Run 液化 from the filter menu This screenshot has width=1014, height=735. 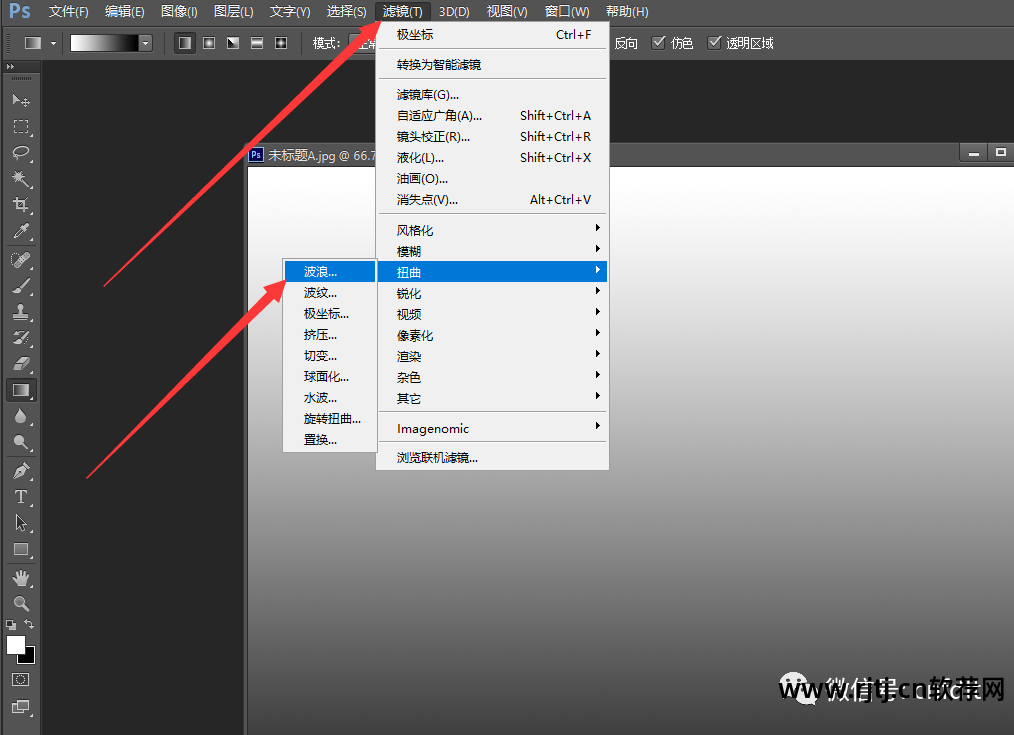[420, 157]
